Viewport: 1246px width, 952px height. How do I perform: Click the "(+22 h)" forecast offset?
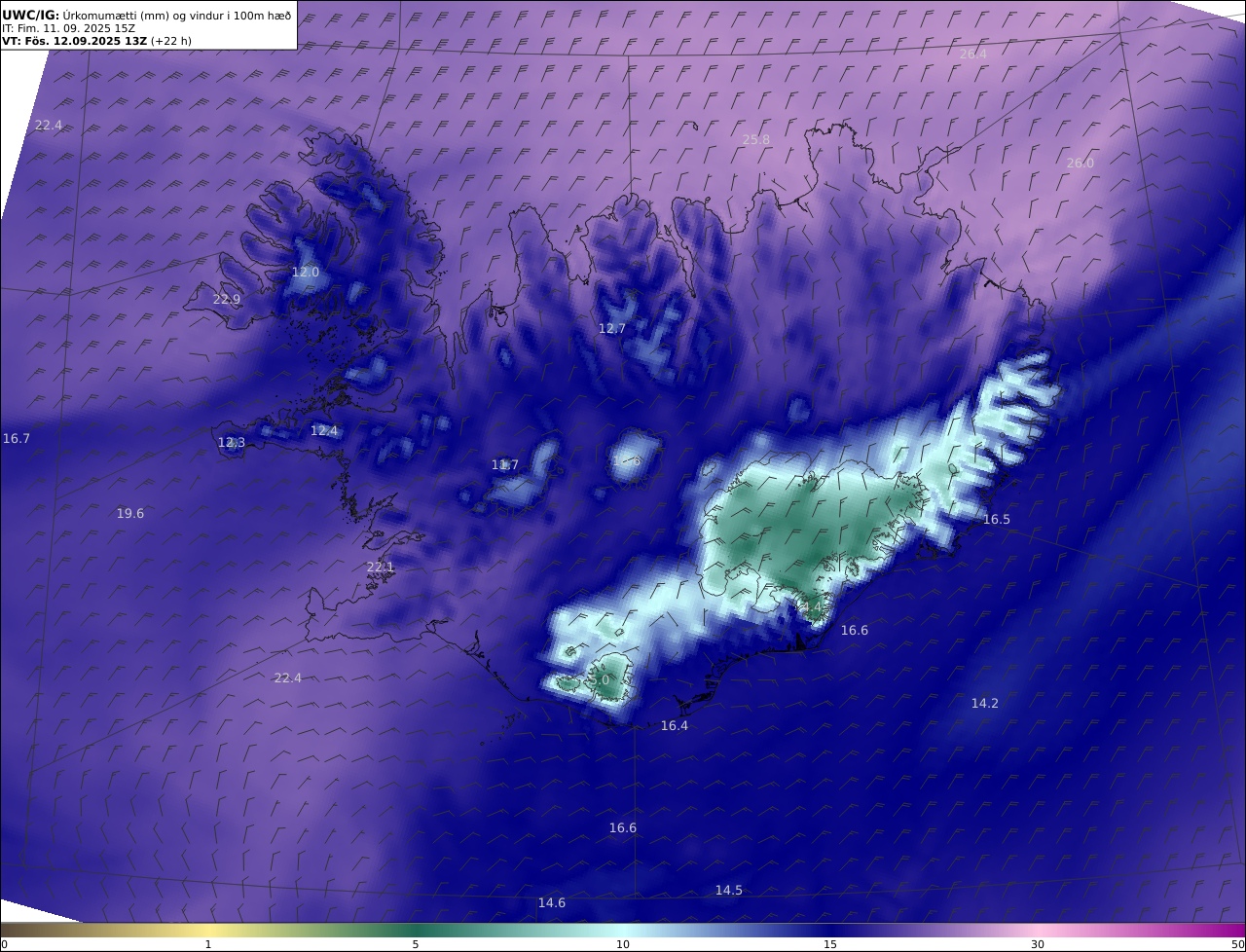171,41
